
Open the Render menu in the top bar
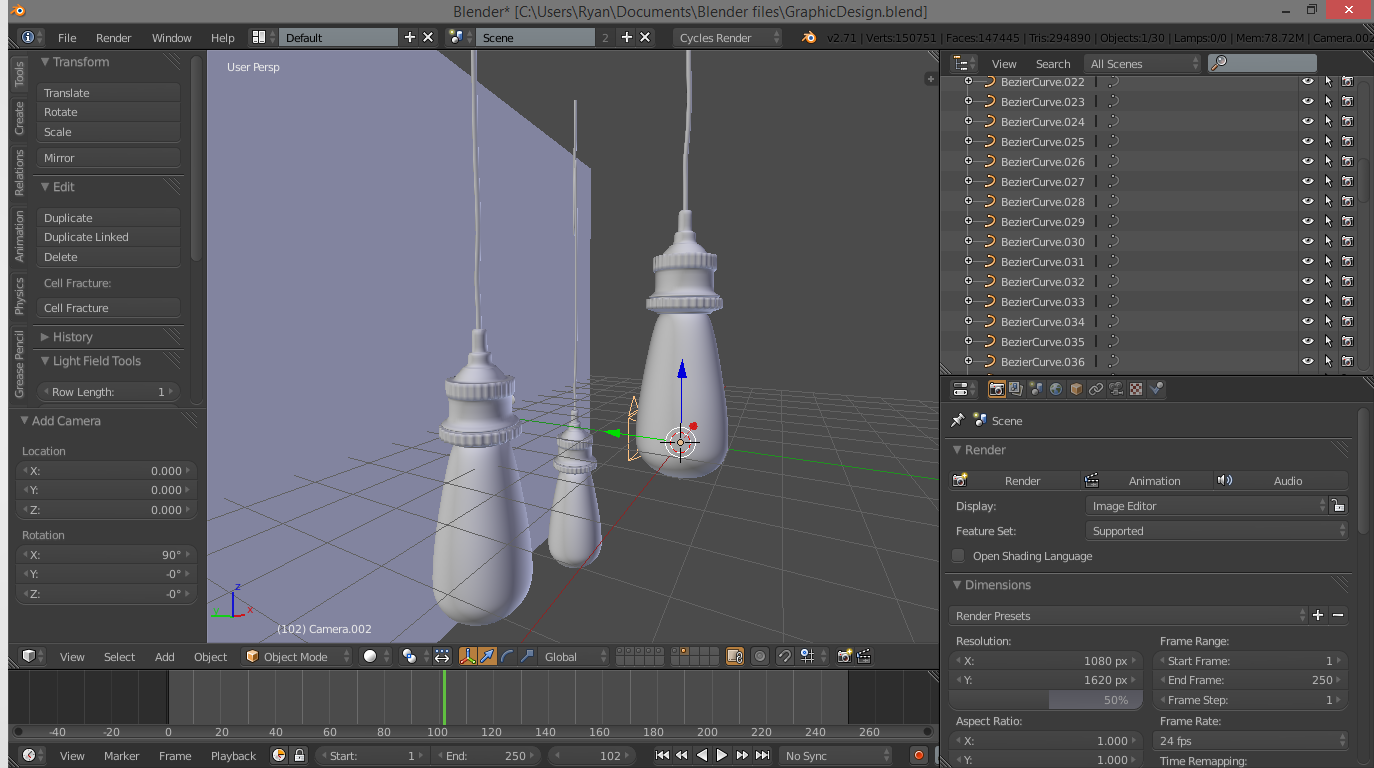114,38
